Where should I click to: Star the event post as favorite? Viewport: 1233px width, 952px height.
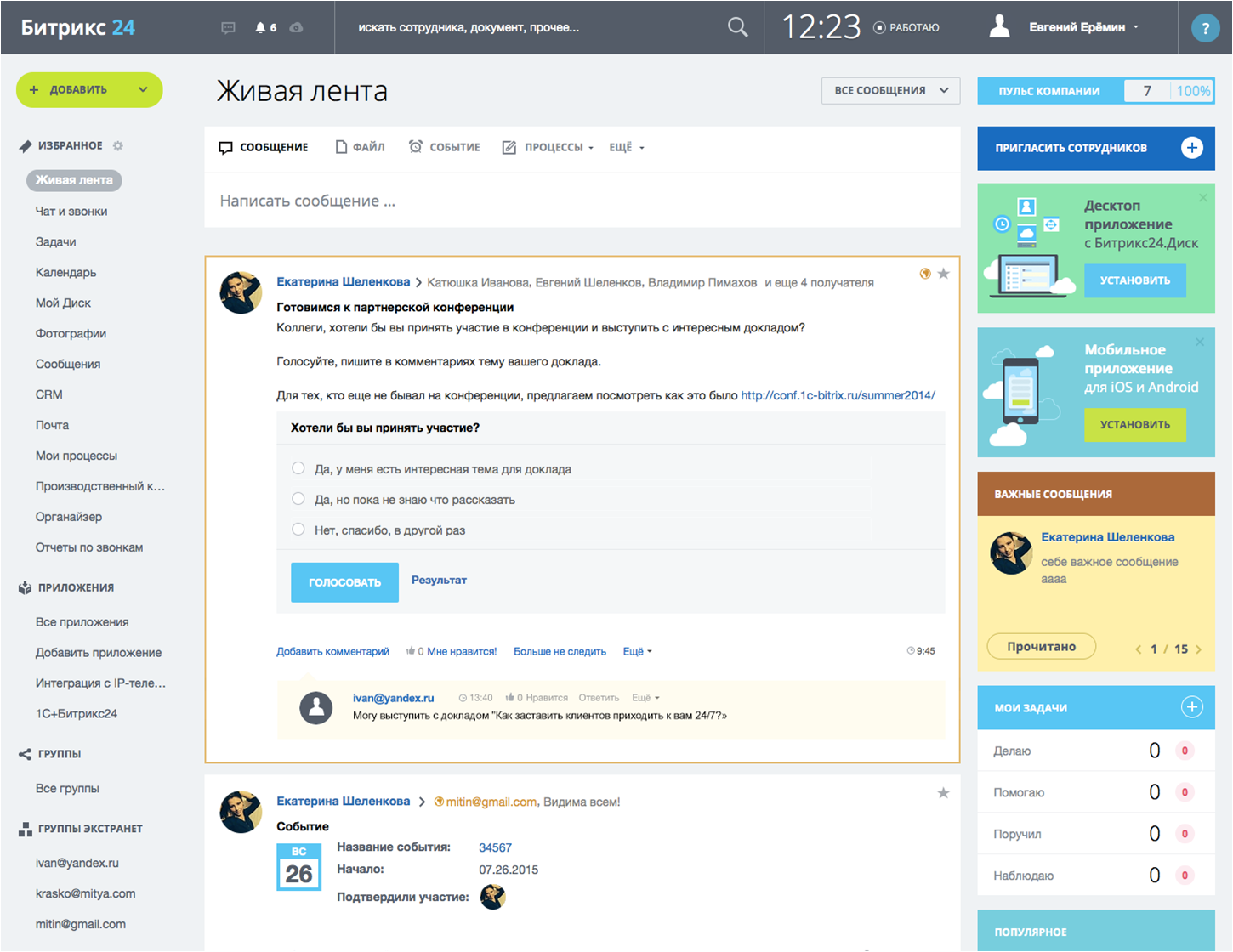point(943,793)
